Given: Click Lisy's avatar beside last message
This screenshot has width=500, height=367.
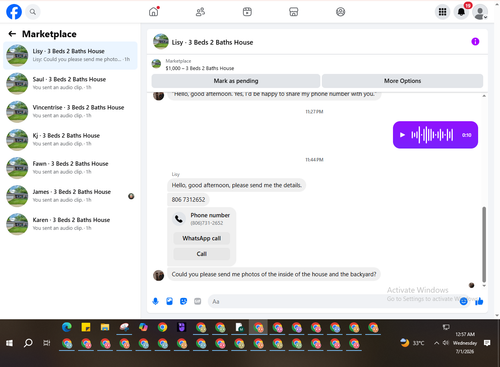Looking at the screenshot, I should [158, 275].
